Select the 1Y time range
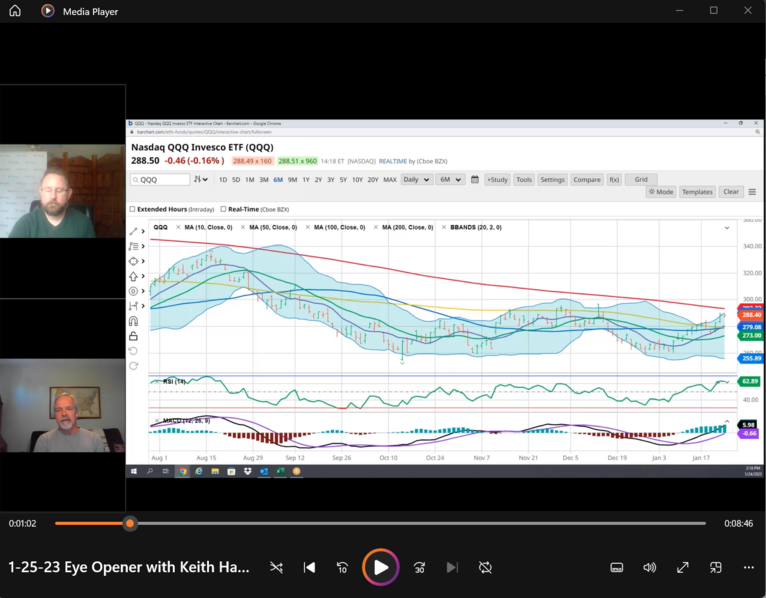 (306, 180)
